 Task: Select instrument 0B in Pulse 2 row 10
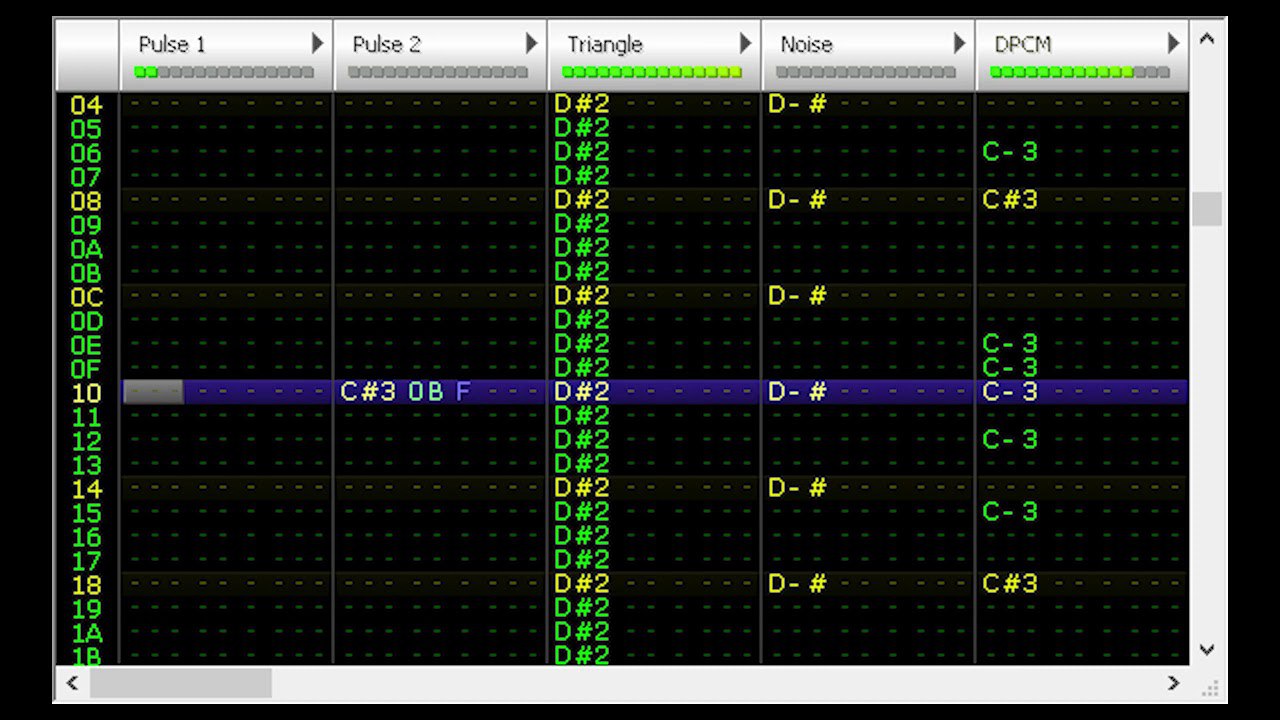pos(425,391)
